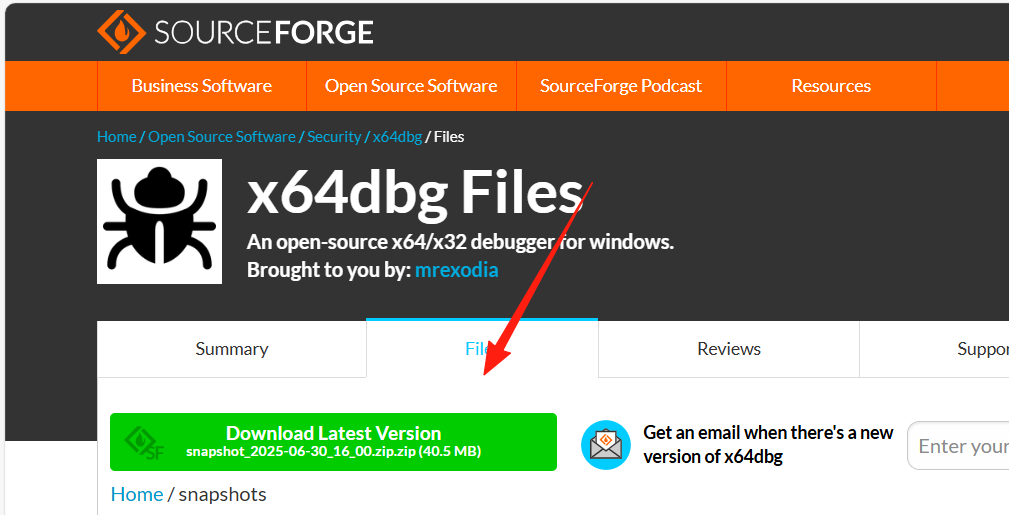
Task: Click Download Latest Version button
Action: point(333,441)
